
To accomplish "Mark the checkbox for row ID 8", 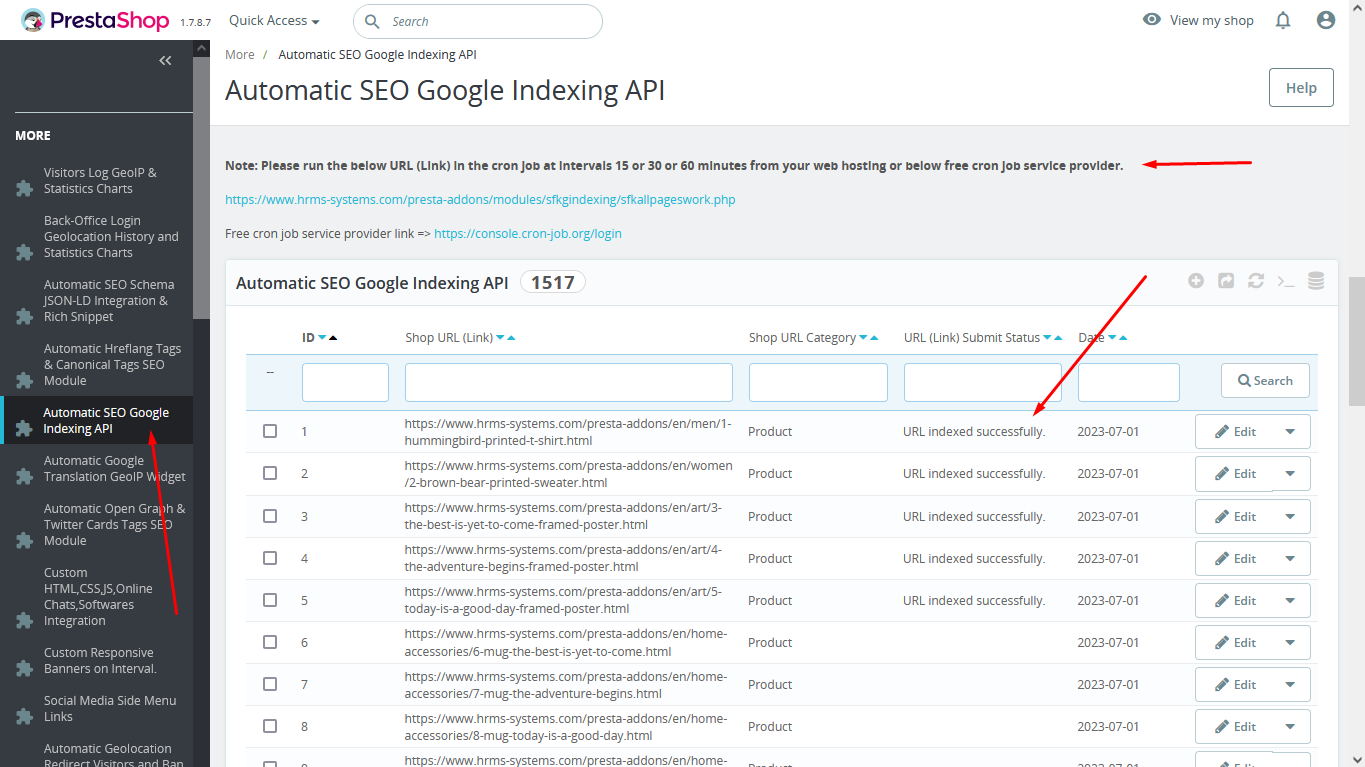I will (270, 726).
